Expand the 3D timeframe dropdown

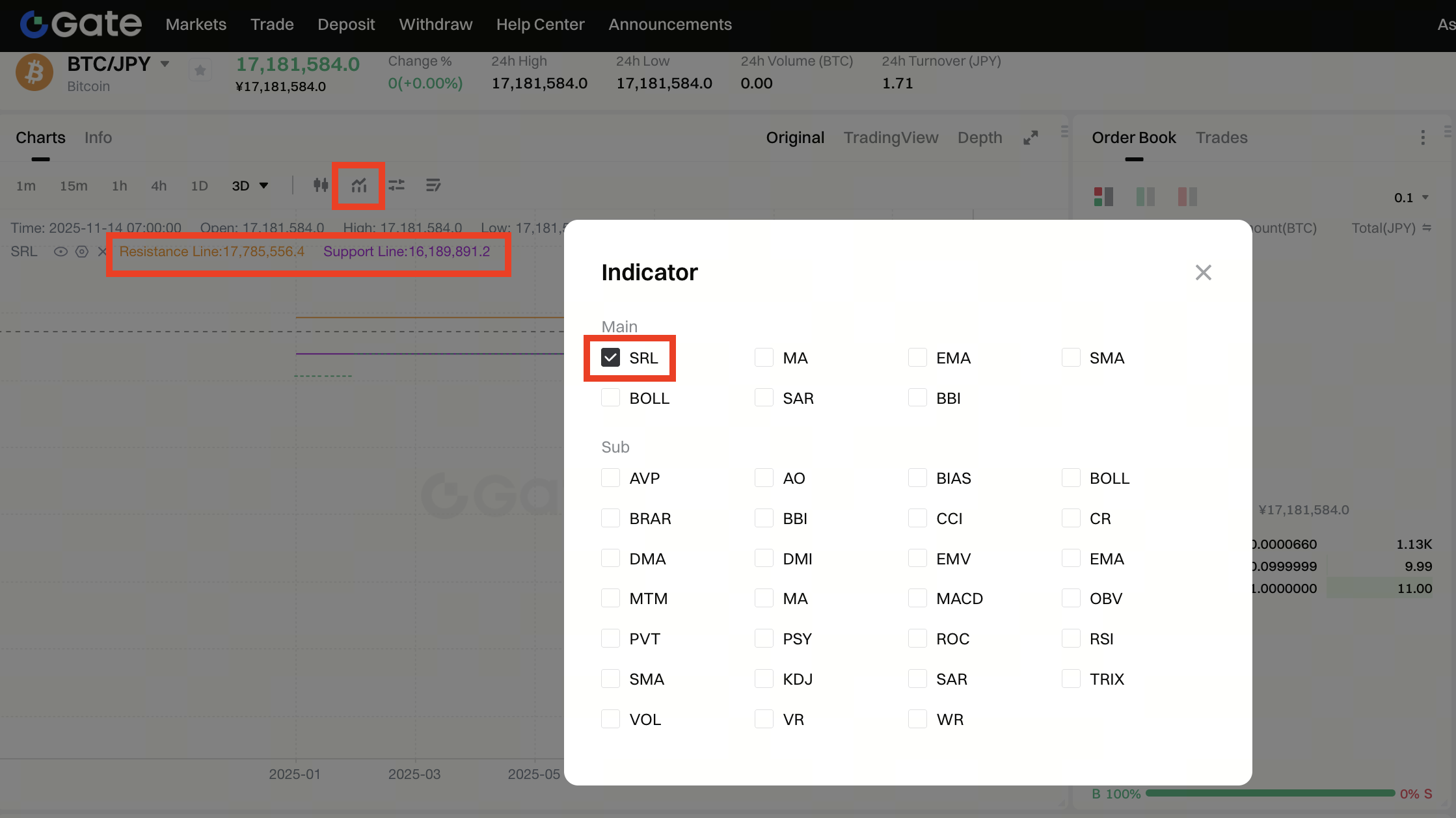click(x=263, y=186)
